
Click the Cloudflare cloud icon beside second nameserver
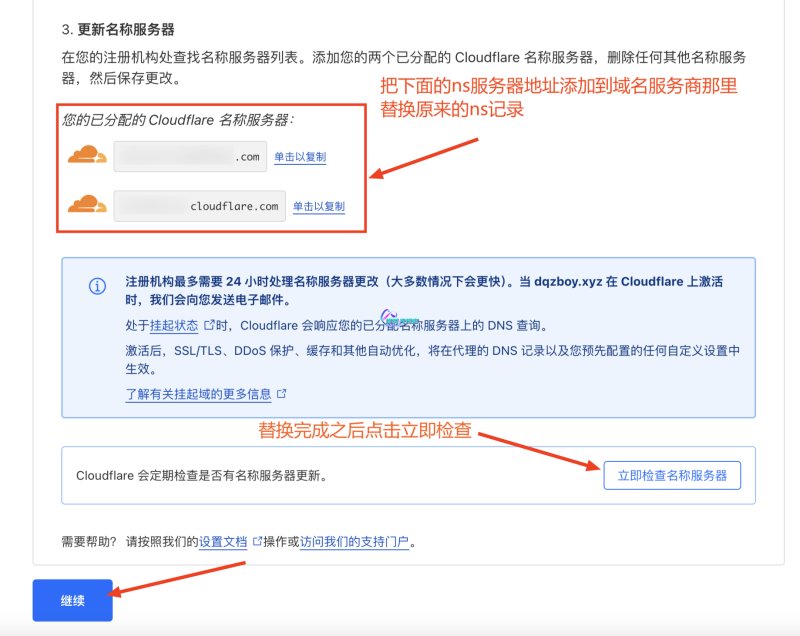click(87, 205)
